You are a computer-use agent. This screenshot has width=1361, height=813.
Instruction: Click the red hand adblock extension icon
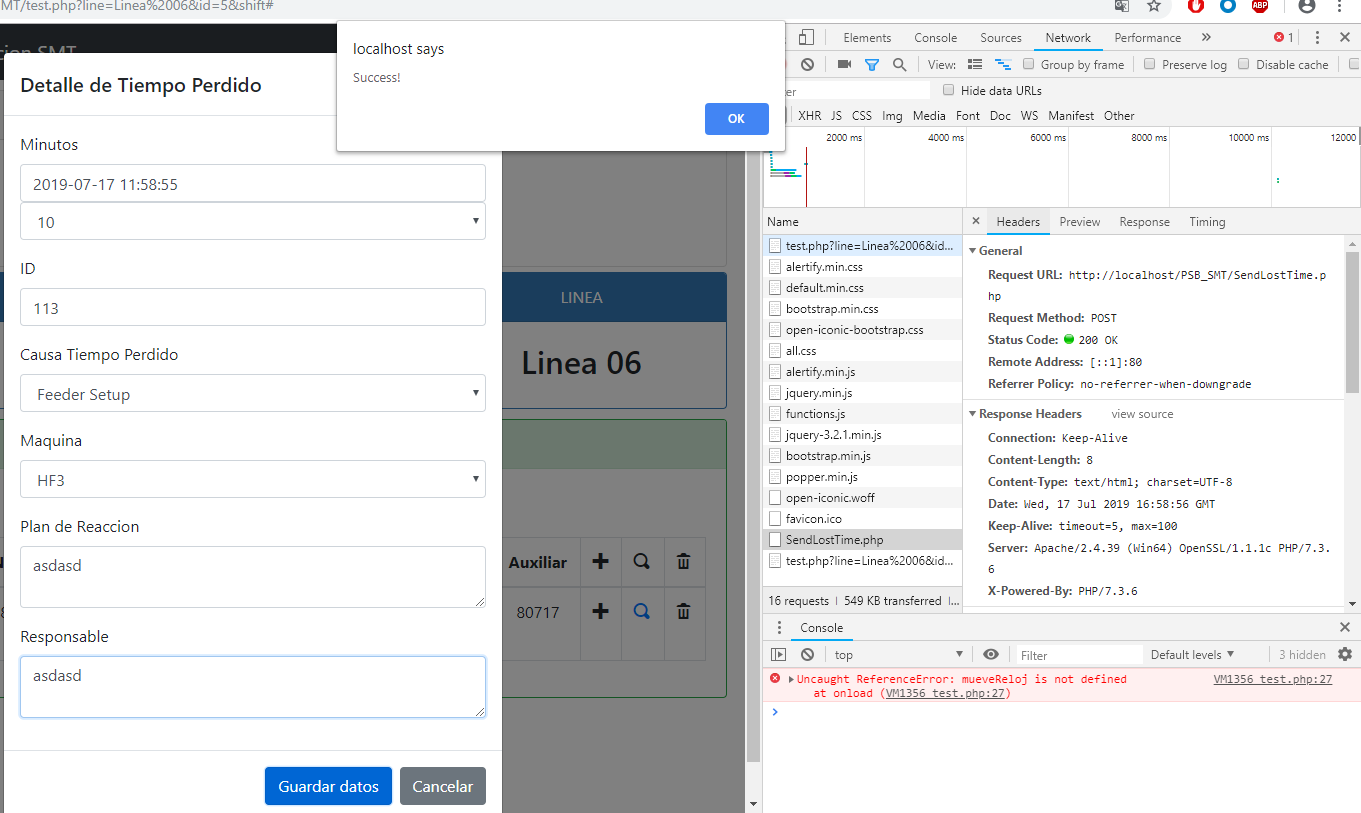(1196, 6)
